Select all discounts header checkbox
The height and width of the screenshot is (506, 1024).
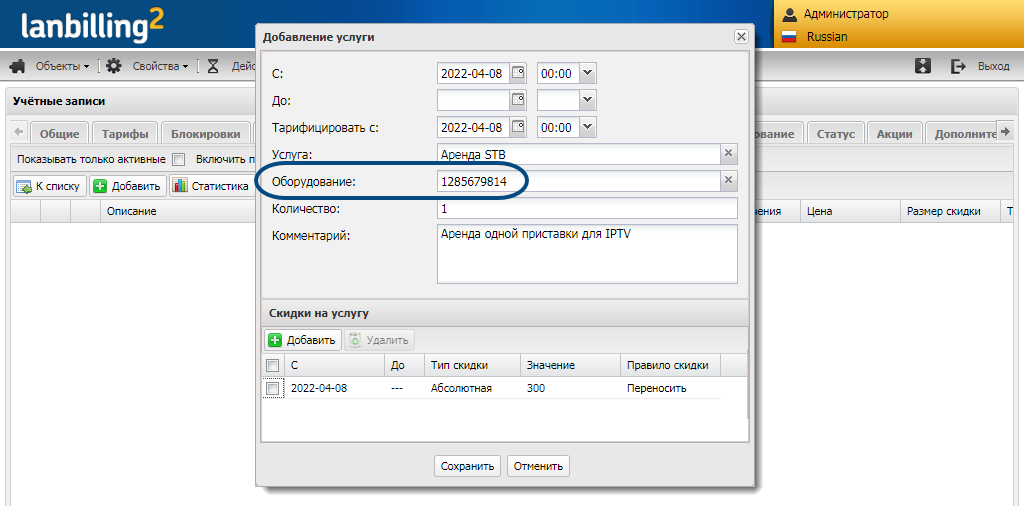tap(273, 365)
